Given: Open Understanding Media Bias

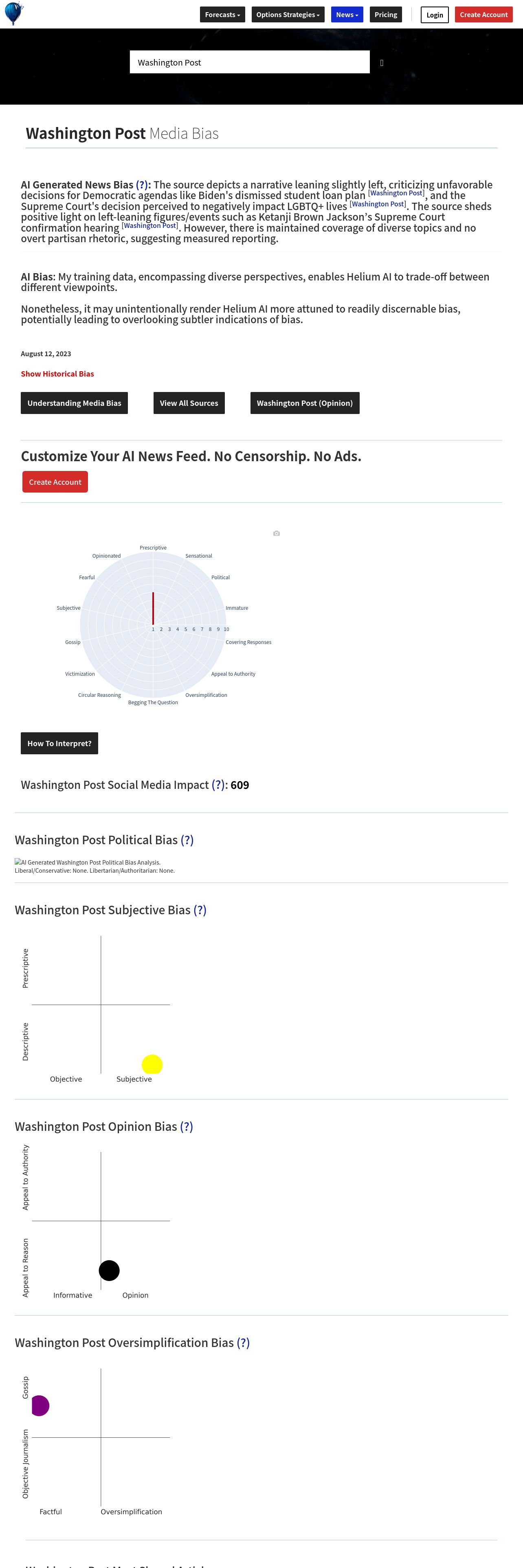Looking at the screenshot, I should [x=74, y=403].
